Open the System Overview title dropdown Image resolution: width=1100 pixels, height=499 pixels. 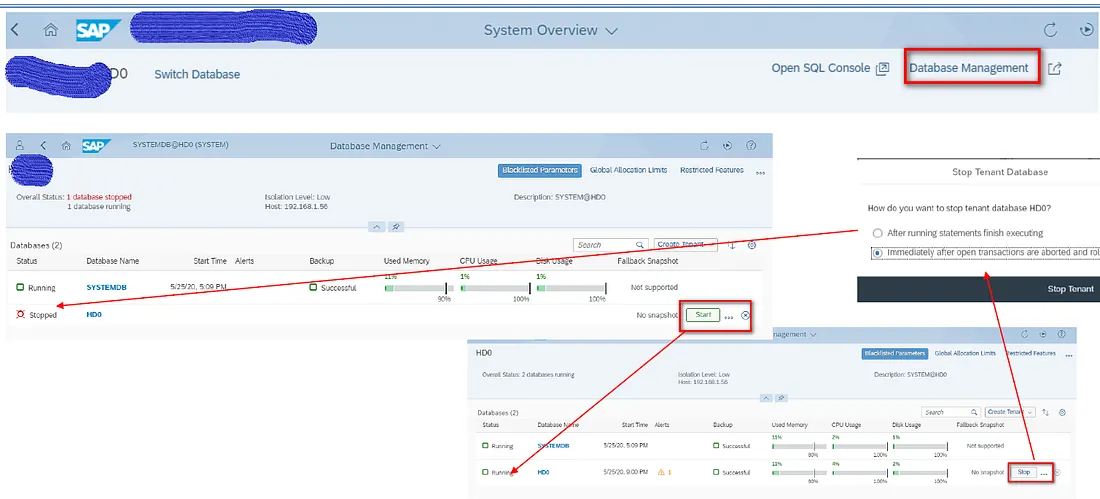coord(611,31)
